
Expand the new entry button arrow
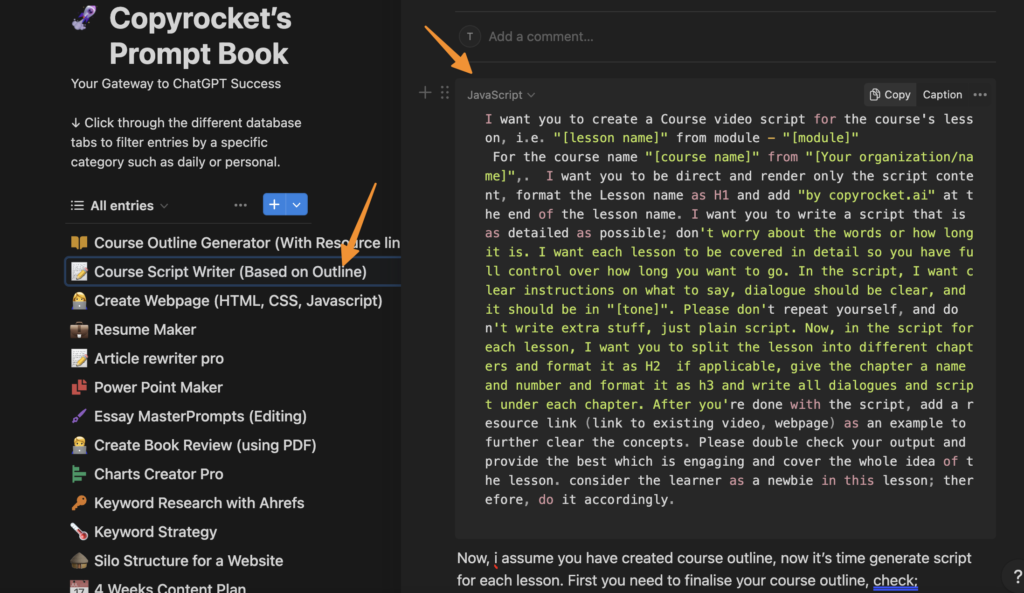click(296, 205)
